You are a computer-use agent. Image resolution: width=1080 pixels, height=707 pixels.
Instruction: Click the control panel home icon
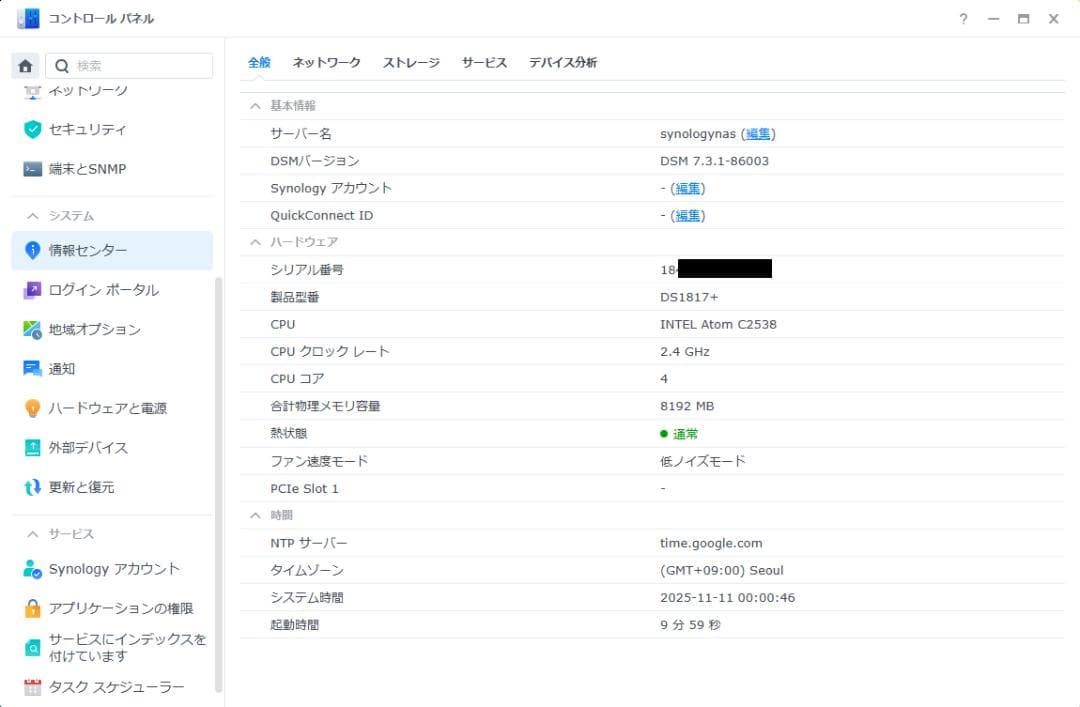25,65
